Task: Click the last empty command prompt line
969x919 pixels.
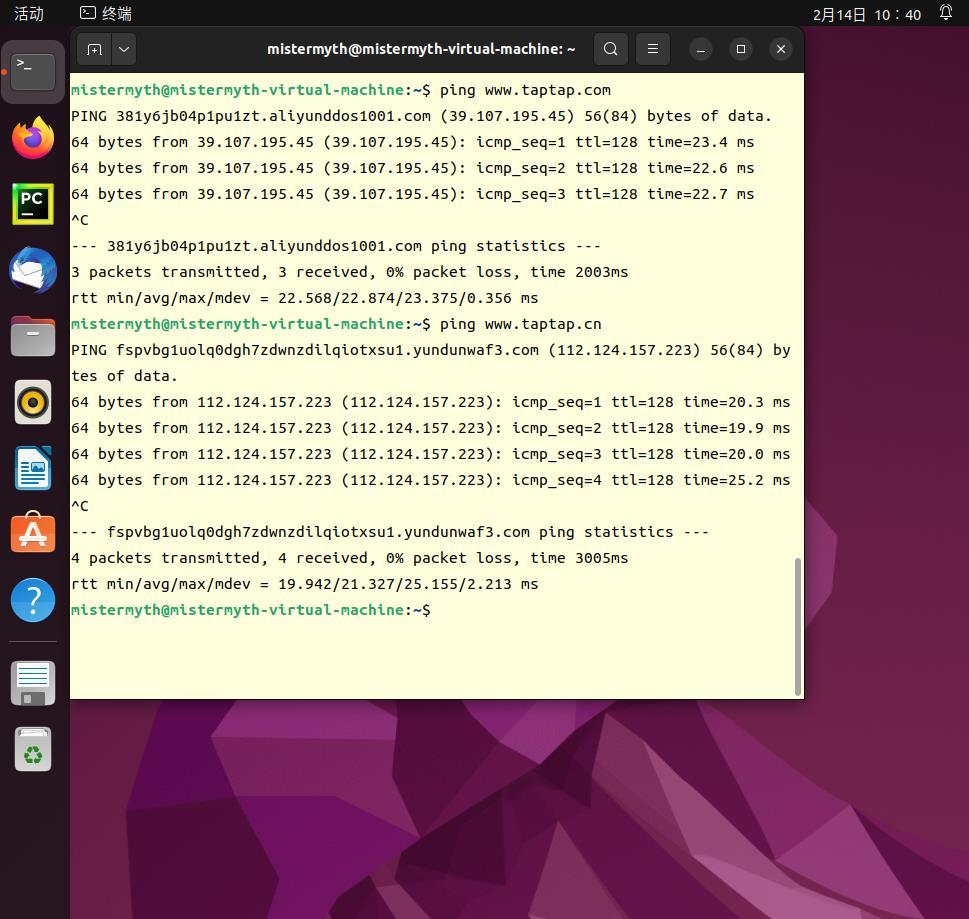Action: 251,610
